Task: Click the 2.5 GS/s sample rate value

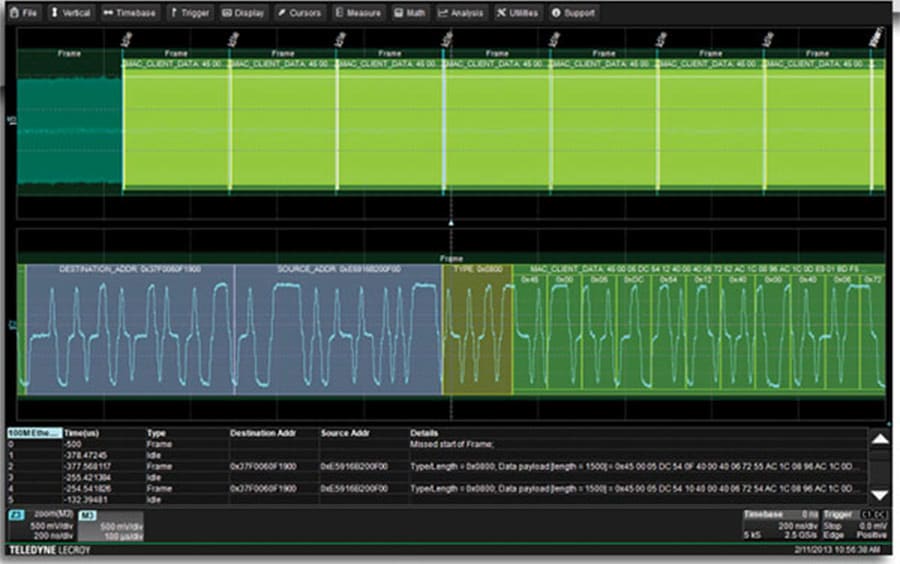Action: (800, 535)
